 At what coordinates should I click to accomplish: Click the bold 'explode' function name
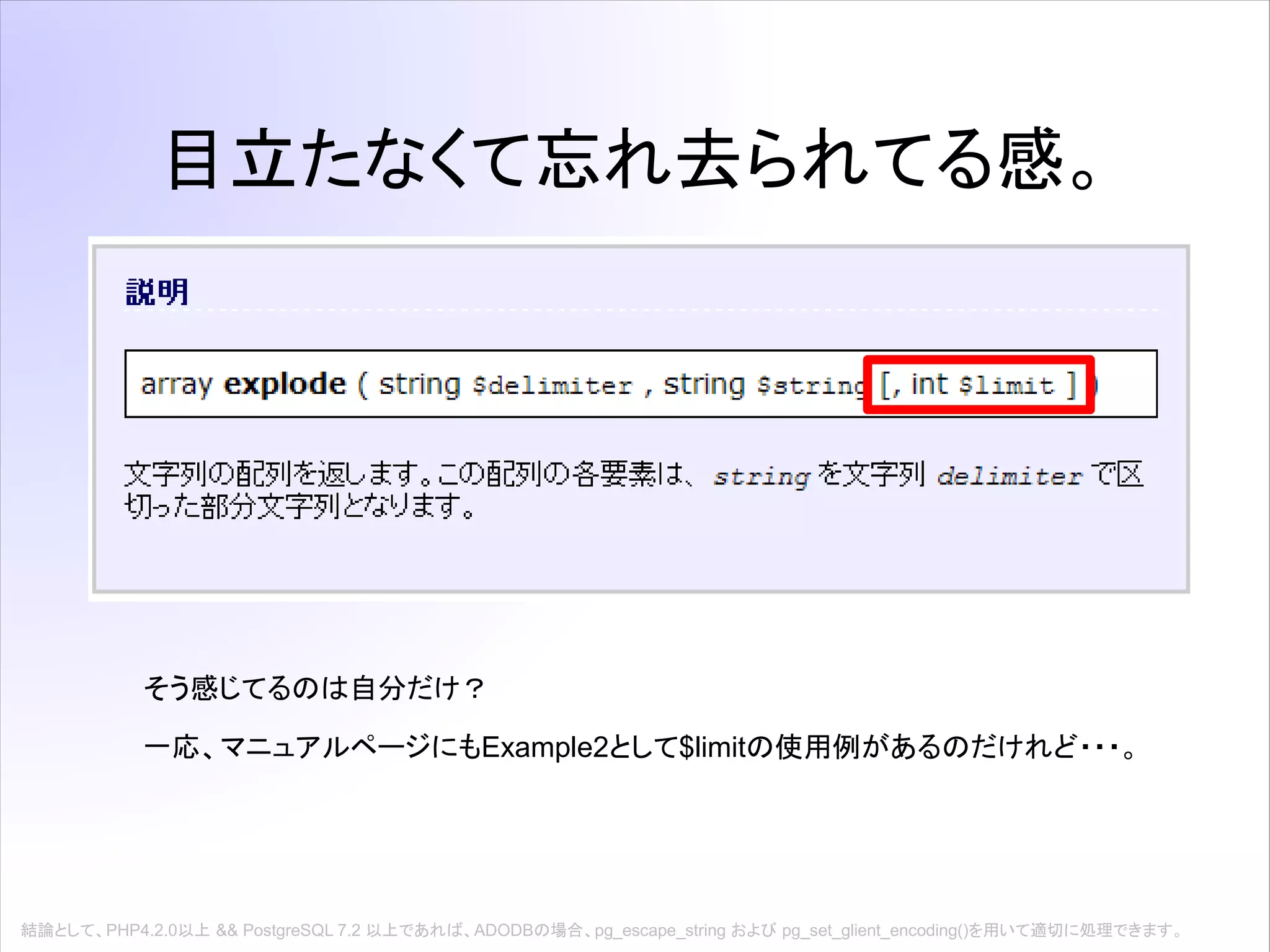pyautogui.click(x=285, y=385)
